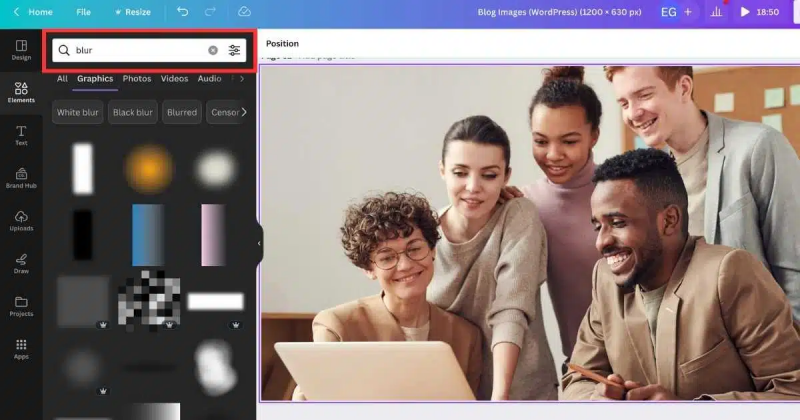This screenshot has width=800, height=420.
Task: Clear the blur search text
Action: (x=213, y=50)
